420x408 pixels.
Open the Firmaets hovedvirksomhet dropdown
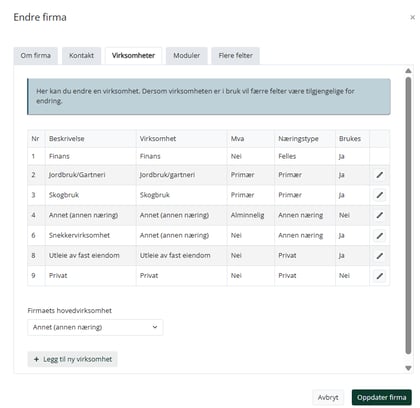pos(95,327)
